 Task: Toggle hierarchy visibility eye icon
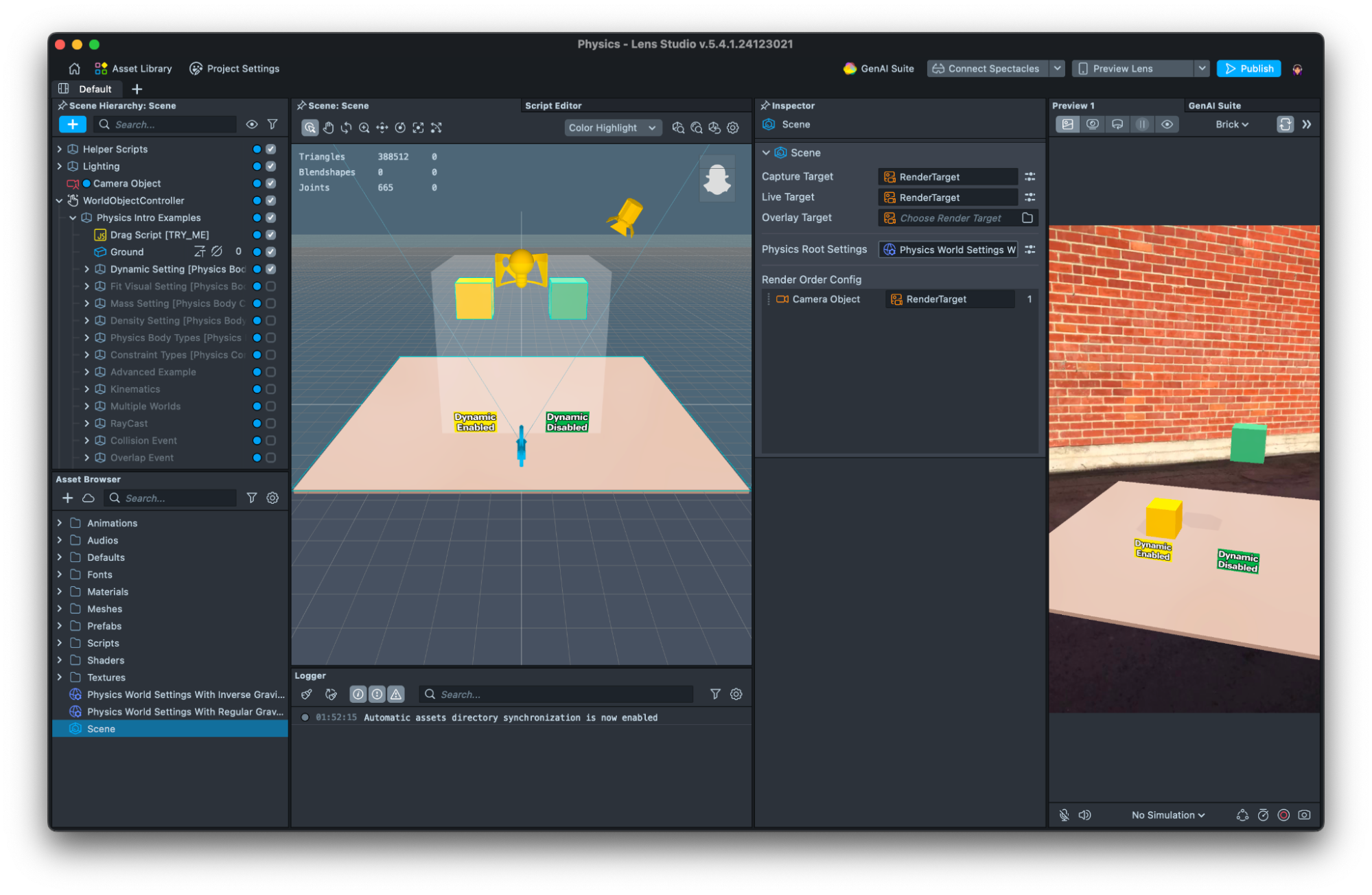(252, 124)
